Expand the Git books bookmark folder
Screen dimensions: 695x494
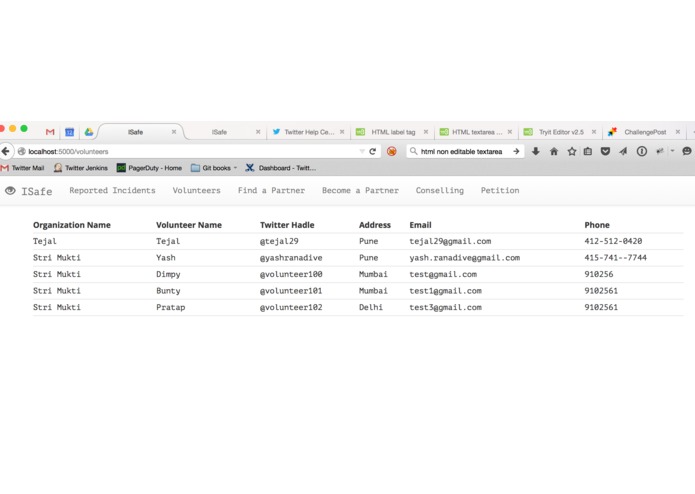click(x=214, y=168)
